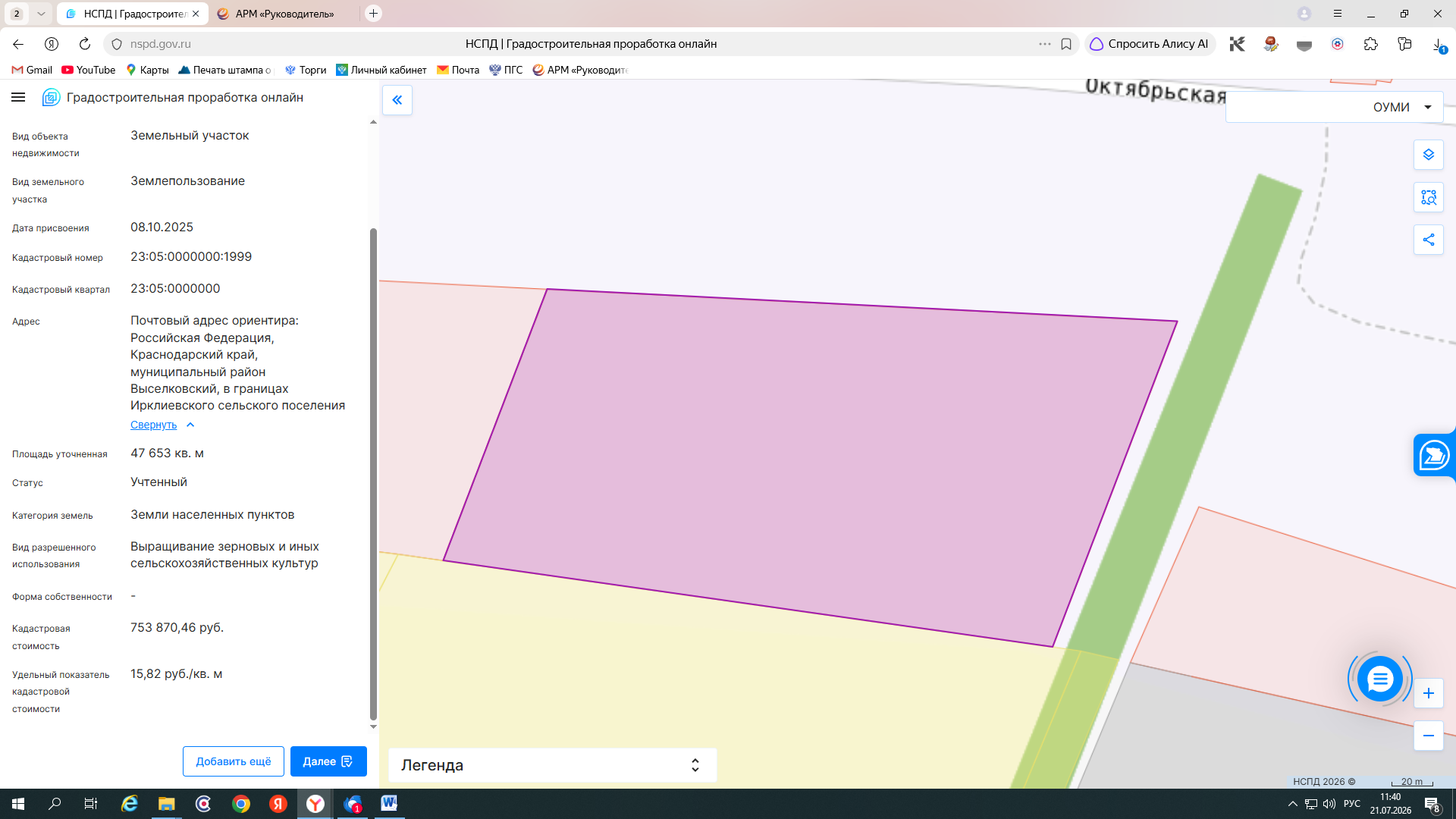1456x819 pixels.
Task: Click the Далее button
Action: coord(328,761)
